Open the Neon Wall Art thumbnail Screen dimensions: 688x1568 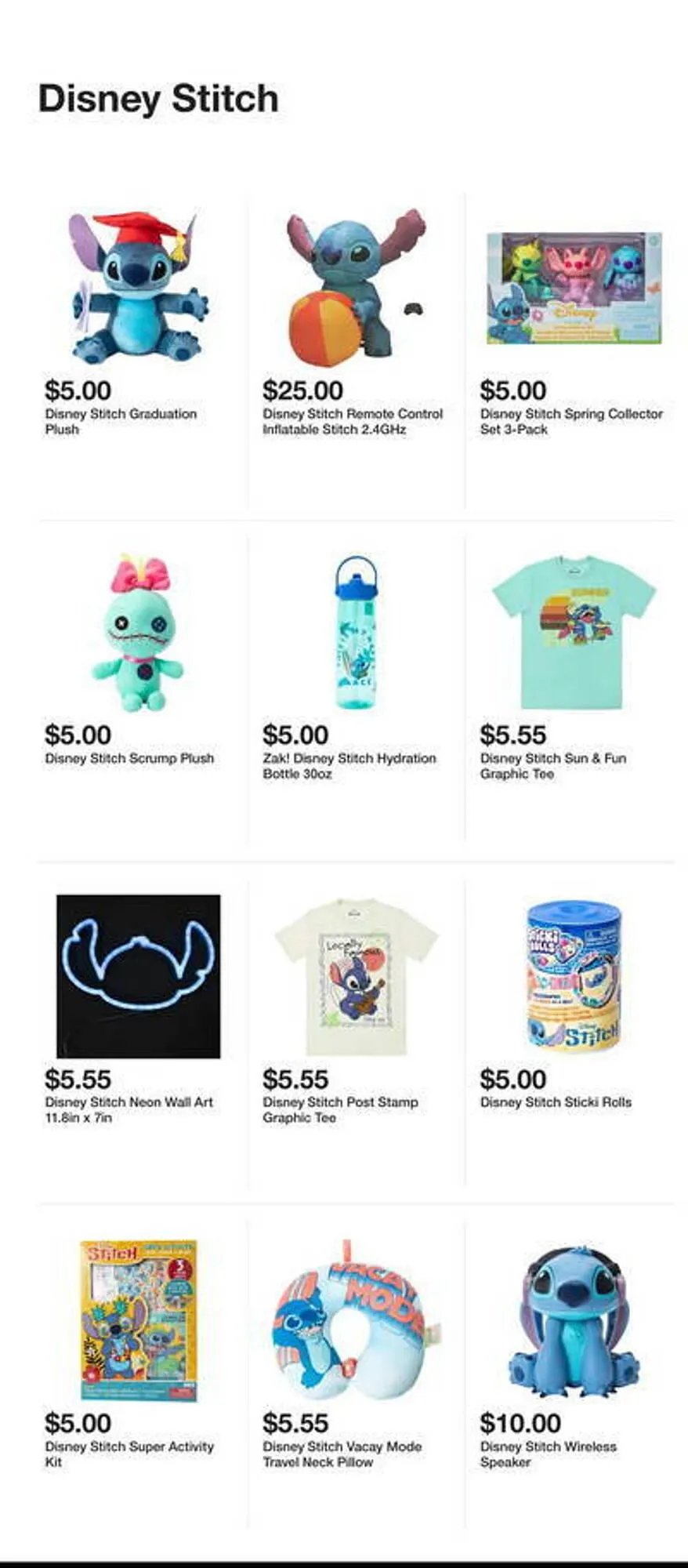pos(139,976)
